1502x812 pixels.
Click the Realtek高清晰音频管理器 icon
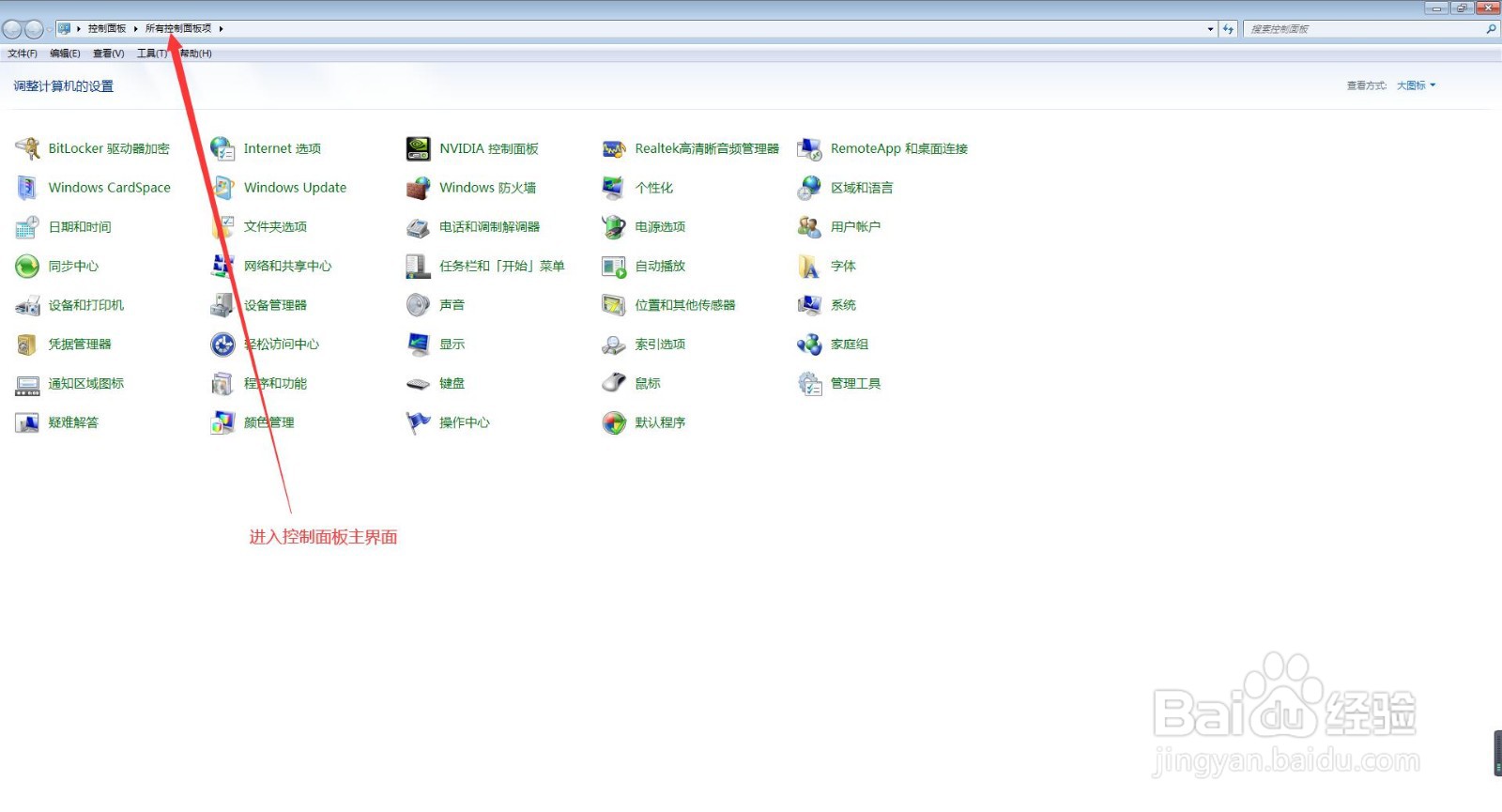[x=614, y=148]
